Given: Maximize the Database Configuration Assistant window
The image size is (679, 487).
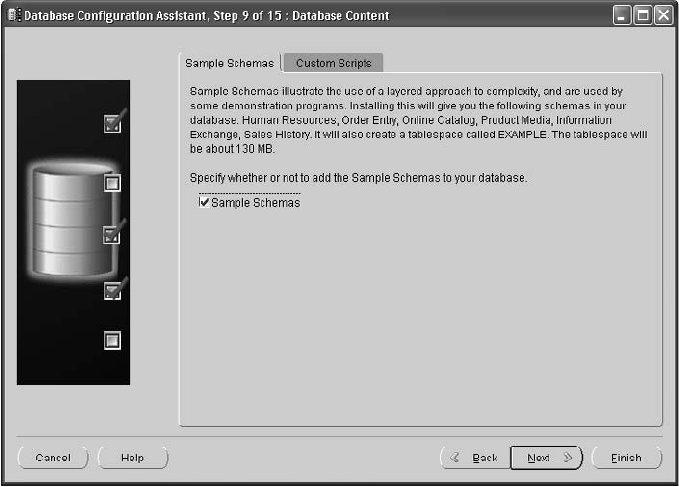Looking at the screenshot, I should pyautogui.click(x=643, y=16).
